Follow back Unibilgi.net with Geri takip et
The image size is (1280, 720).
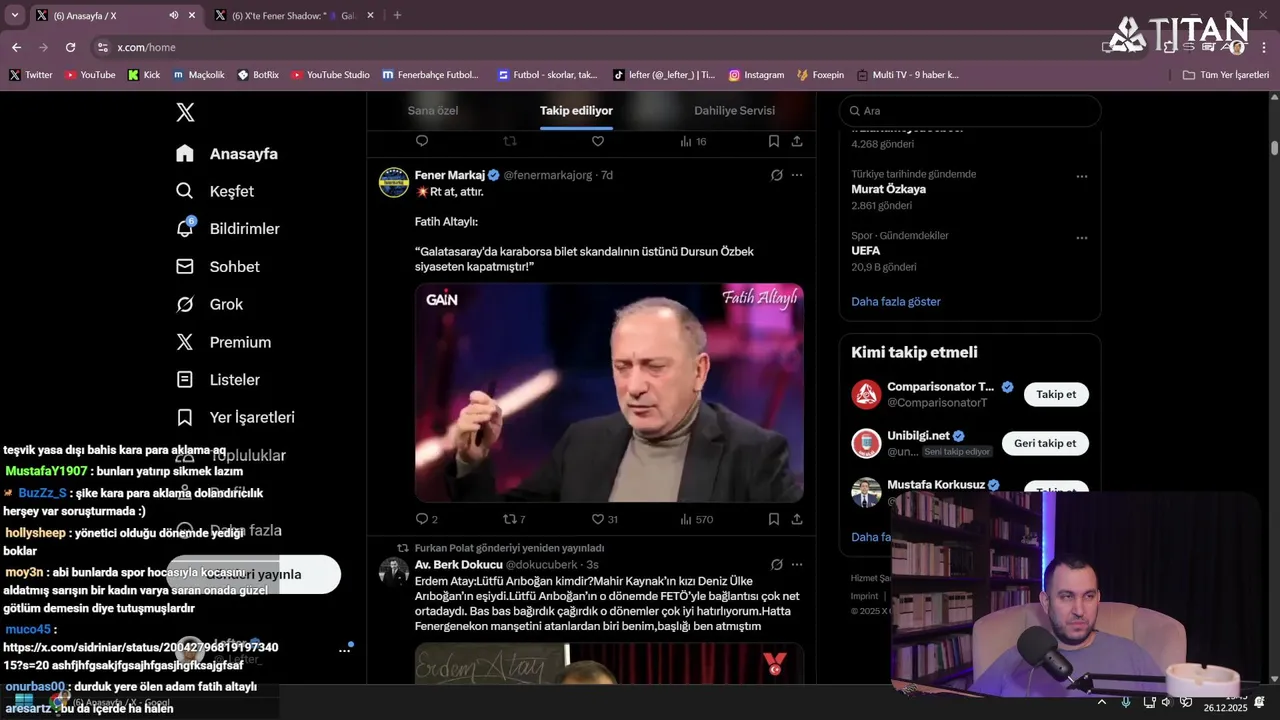pos(1045,443)
